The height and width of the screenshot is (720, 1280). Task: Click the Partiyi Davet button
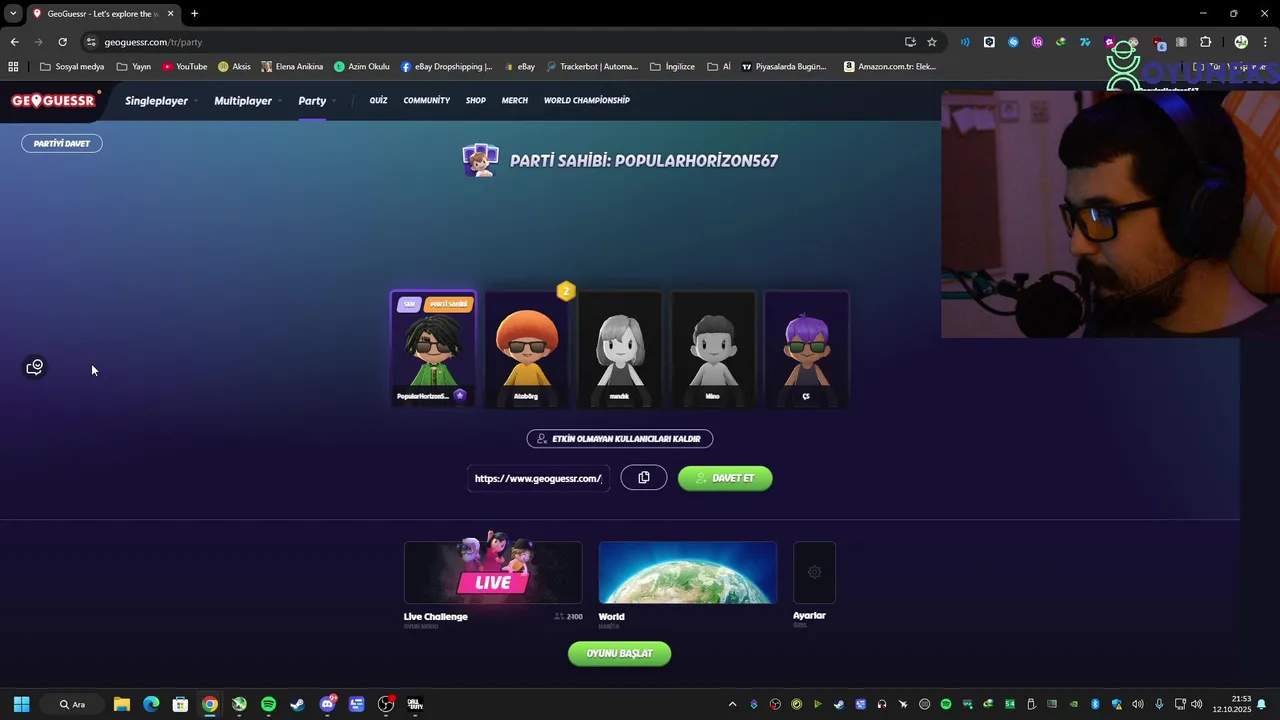(x=62, y=143)
